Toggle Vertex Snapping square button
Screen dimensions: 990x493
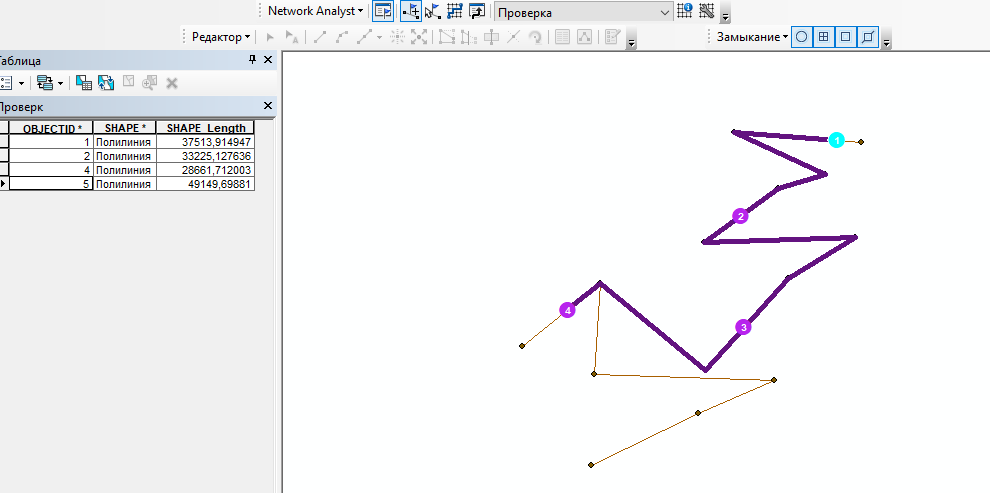coord(845,37)
